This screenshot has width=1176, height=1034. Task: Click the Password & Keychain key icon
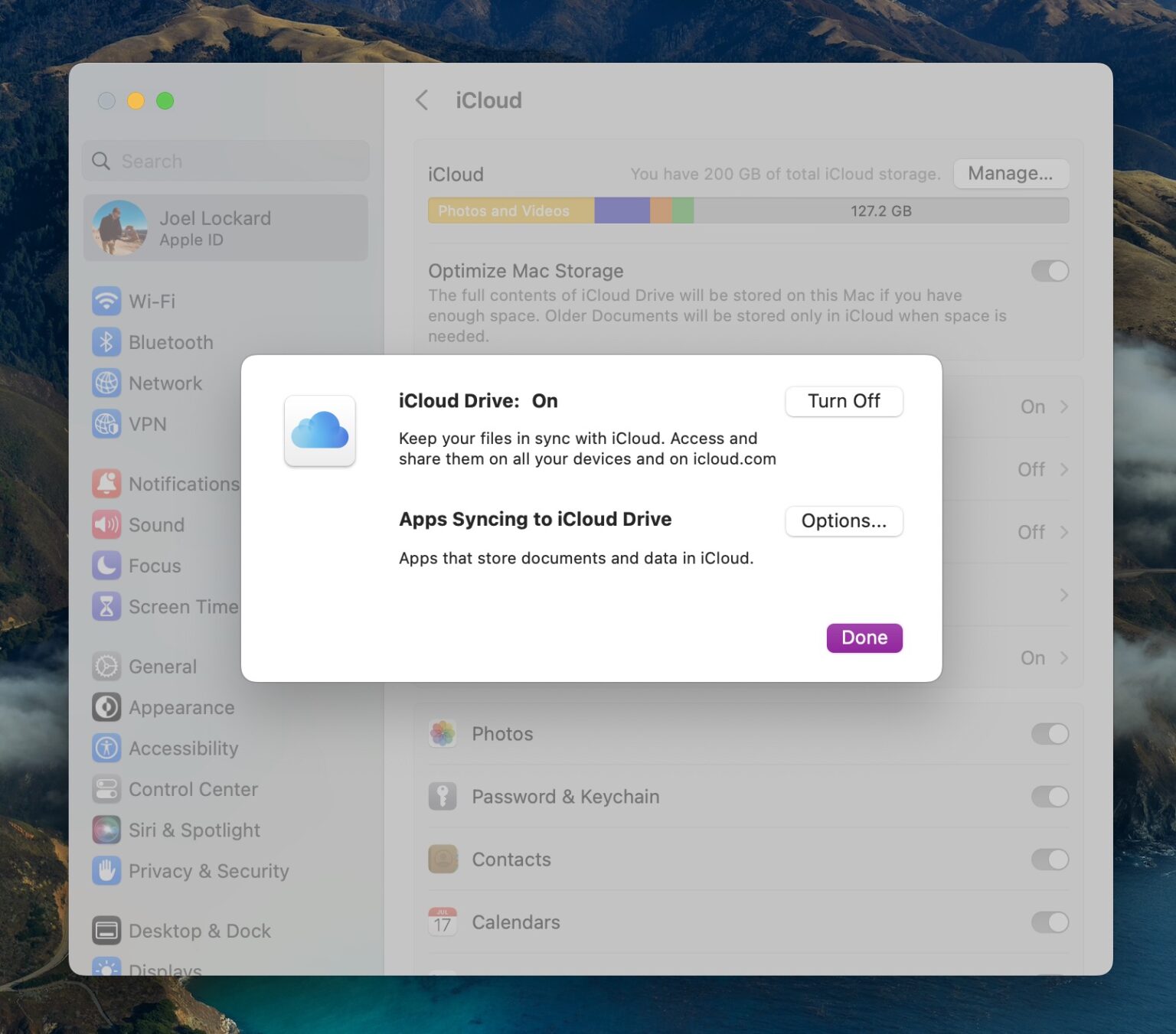click(443, 796)
